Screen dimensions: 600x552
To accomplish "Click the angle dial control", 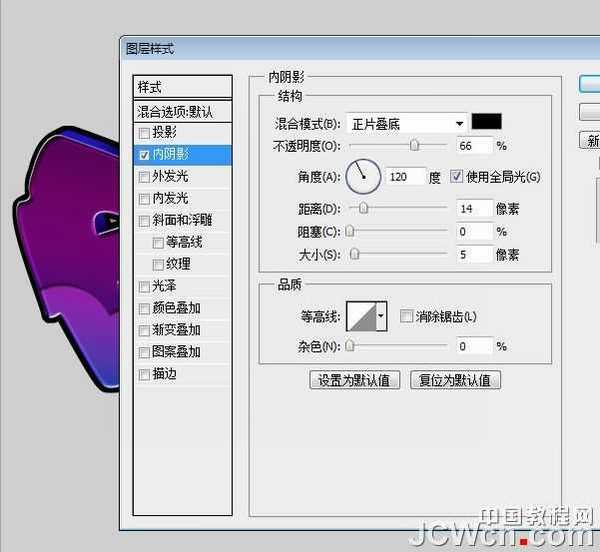I will pos(363,177).
